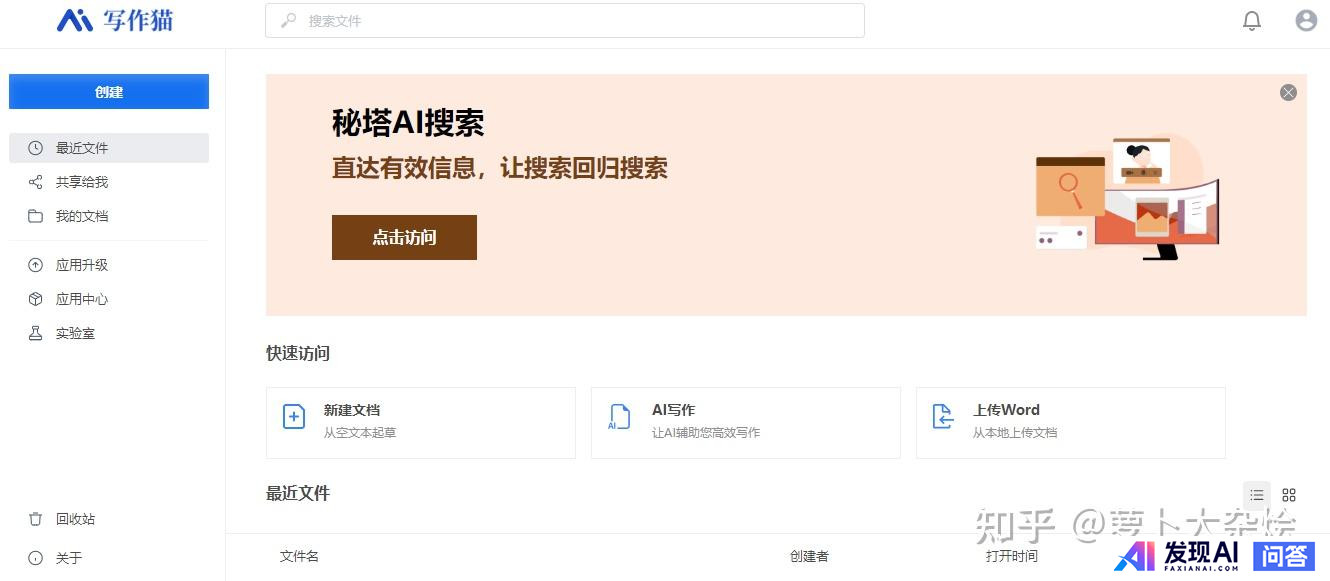Open the user account avatar
The width and height of the screenshot is (1330, 581).
pyautogui.click(x=1305, y=20)
